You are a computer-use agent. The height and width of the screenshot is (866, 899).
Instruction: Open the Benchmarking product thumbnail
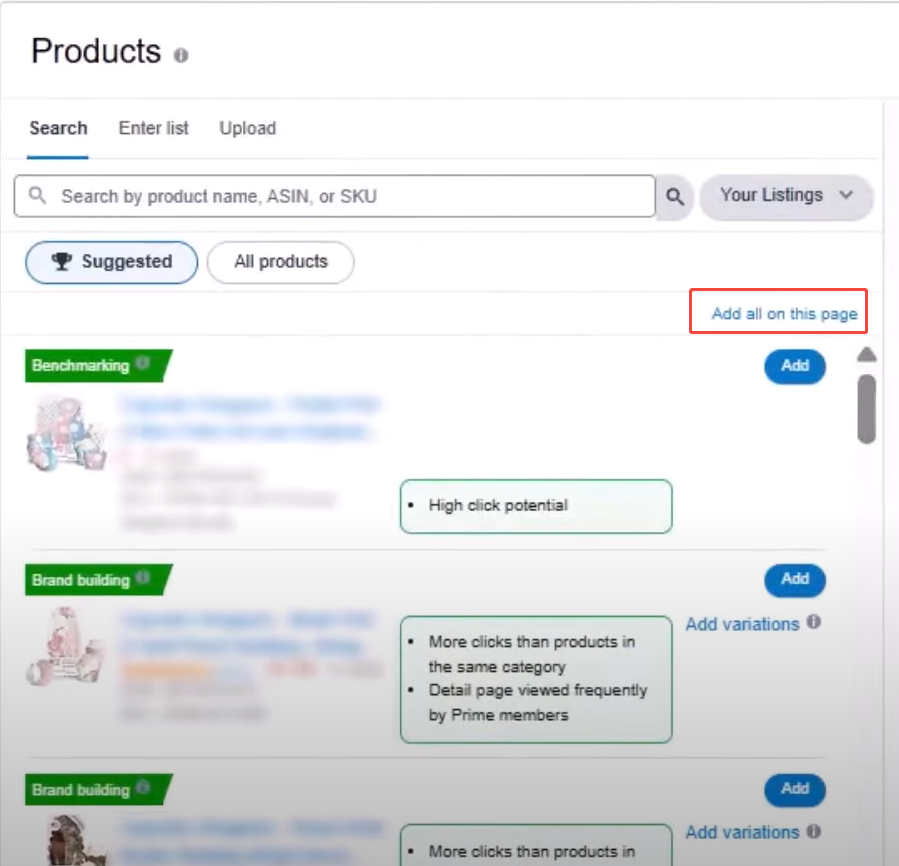[66, 434]
